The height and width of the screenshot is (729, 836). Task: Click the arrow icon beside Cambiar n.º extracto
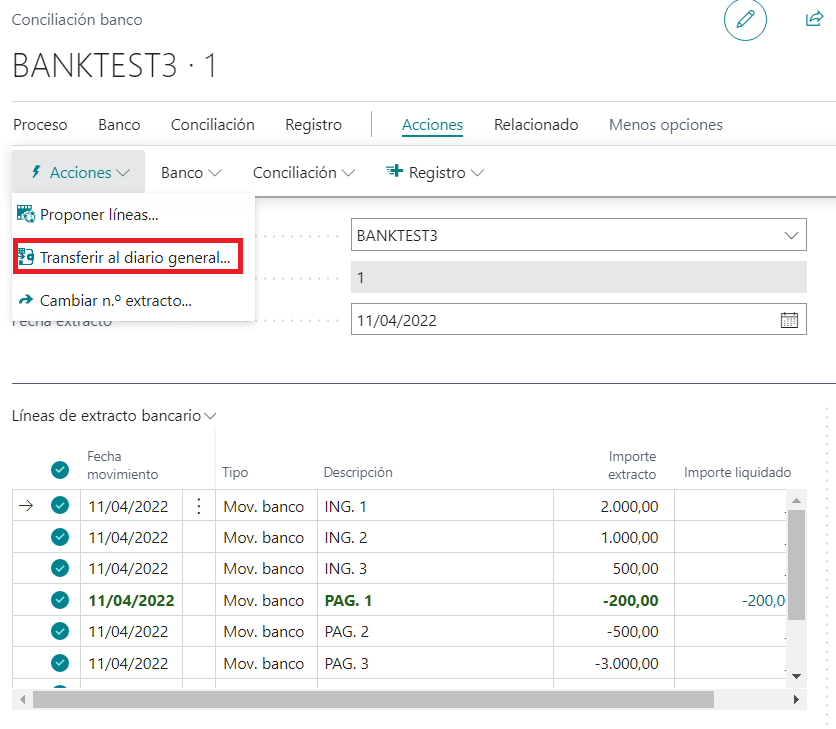(24, 300)
